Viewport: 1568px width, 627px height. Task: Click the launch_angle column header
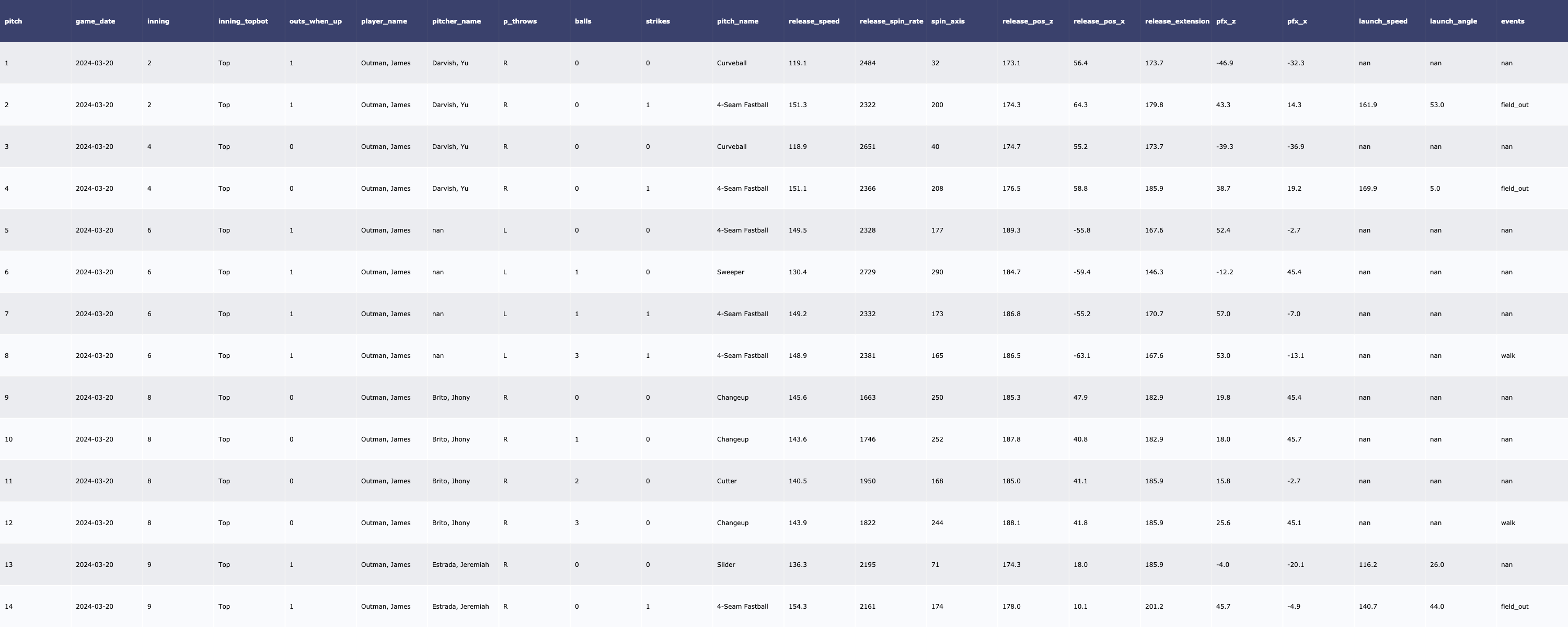(x=1453, y=21)
